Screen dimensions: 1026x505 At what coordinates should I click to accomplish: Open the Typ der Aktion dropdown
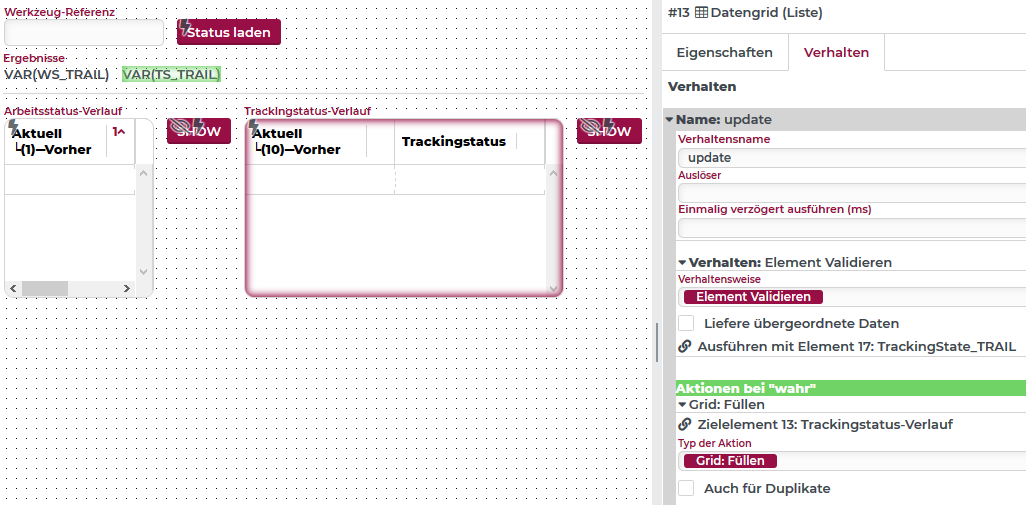730,461
